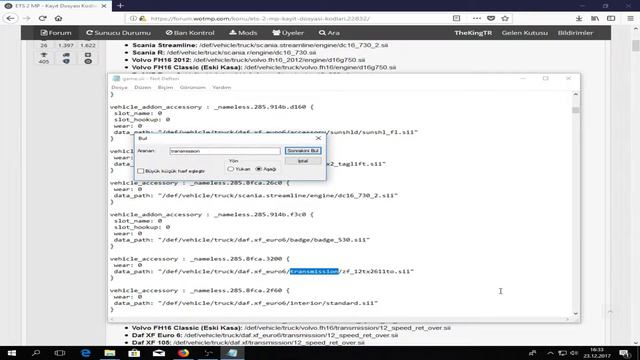Viewport: 640px width, 360px height.
Task: Go back using Firefox back arrow
Action: click(11, 18)
